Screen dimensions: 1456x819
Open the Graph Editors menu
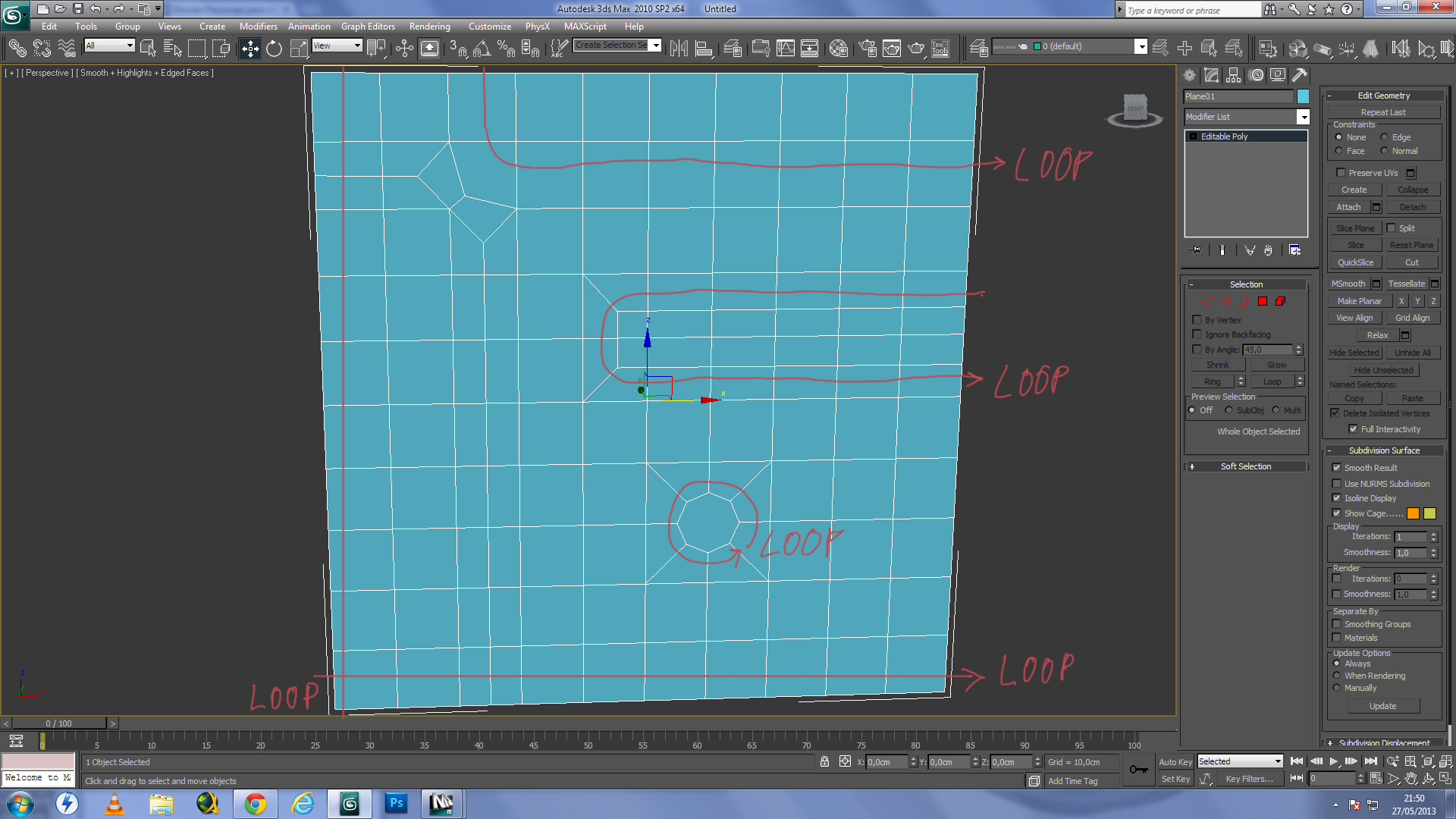[x=368, y=27]
